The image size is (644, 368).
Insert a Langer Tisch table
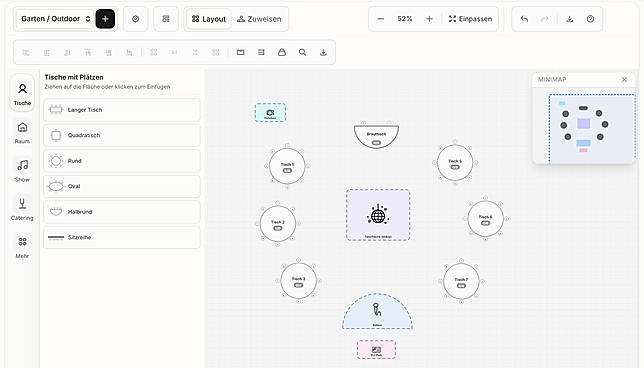coord(122,110)
